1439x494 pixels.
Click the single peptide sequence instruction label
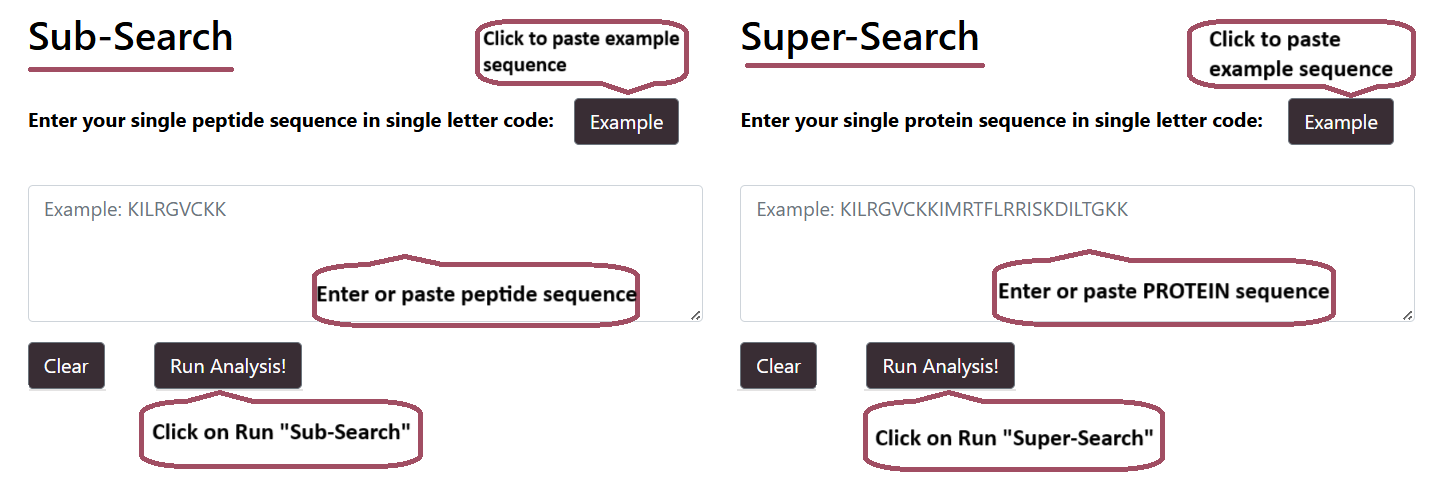(x=291, y=121)
